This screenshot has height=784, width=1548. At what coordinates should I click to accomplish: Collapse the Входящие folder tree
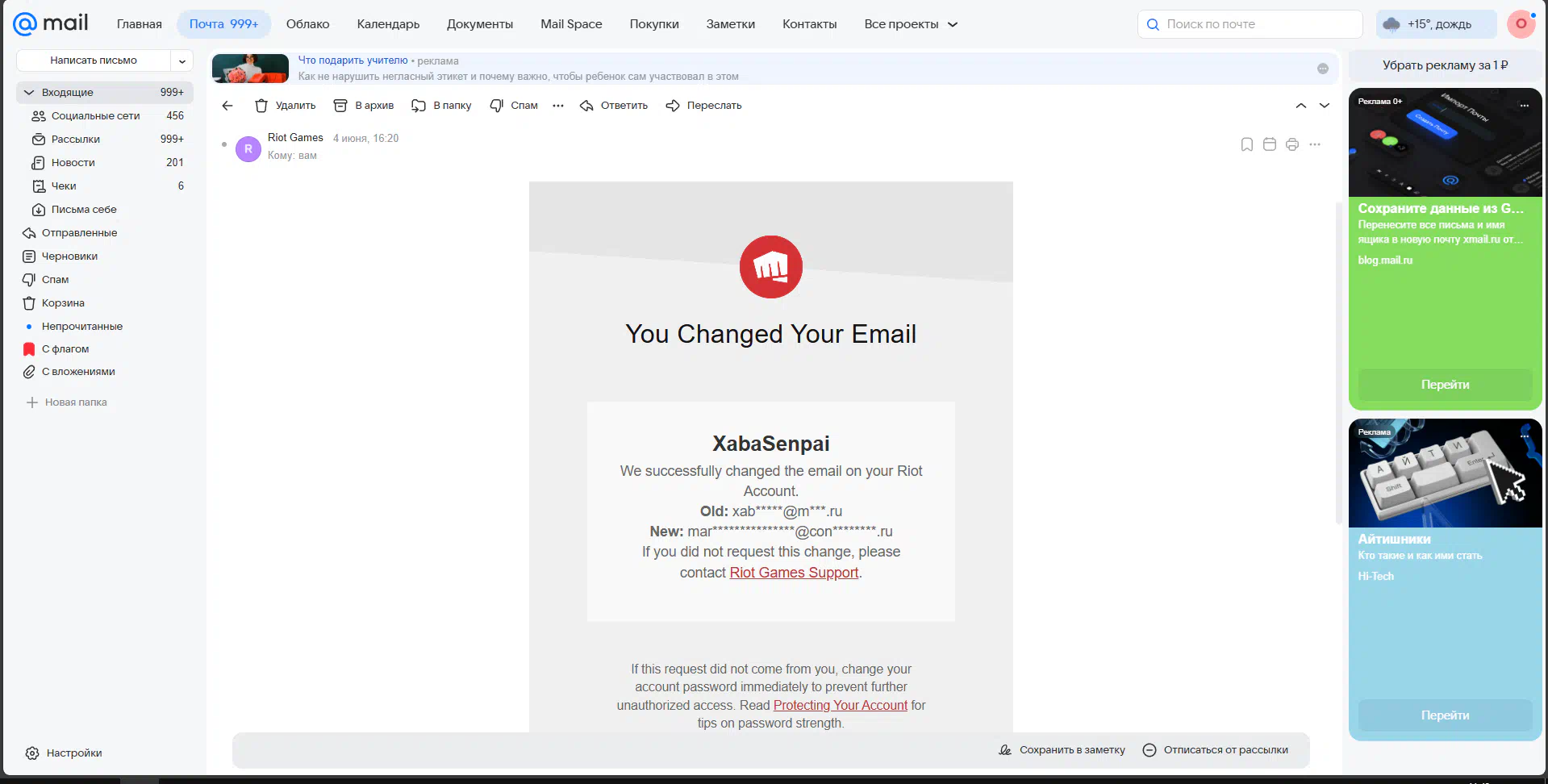point(29,93)
